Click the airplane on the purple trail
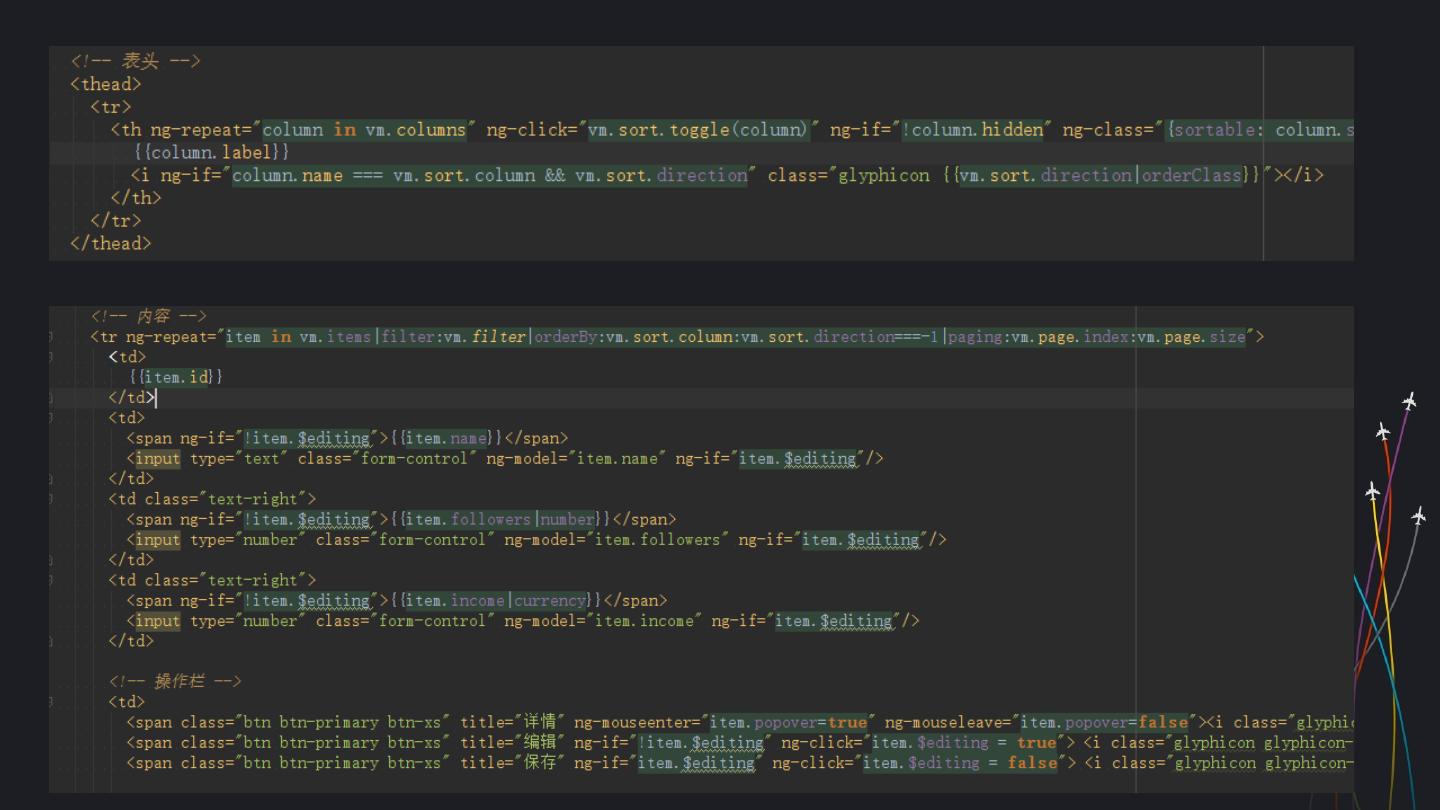 (1409, 401)
